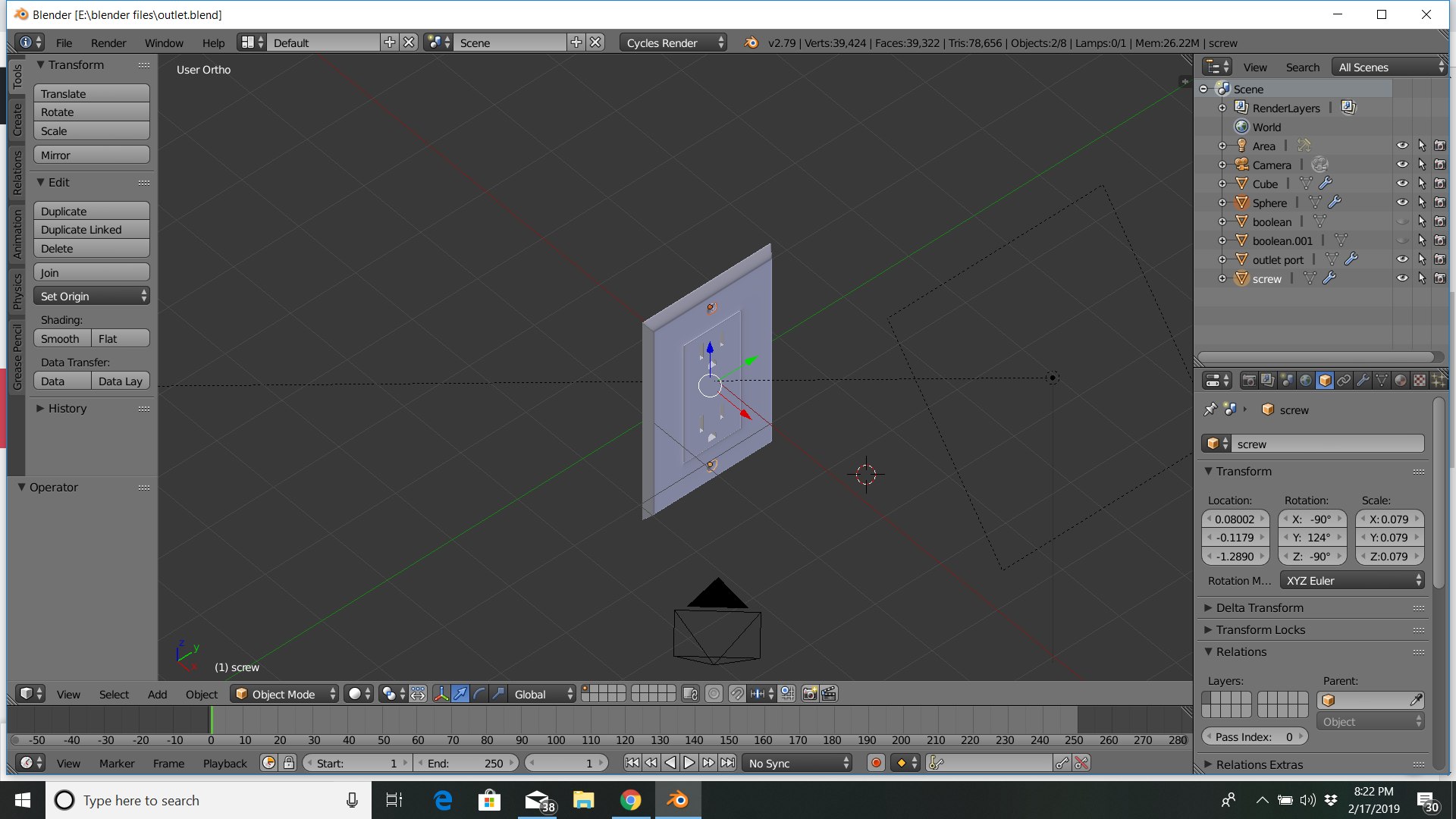Toggle the 3D manipulator axes widget button
The width and height of the screenshot is (1456, 819).
(441, 694)
